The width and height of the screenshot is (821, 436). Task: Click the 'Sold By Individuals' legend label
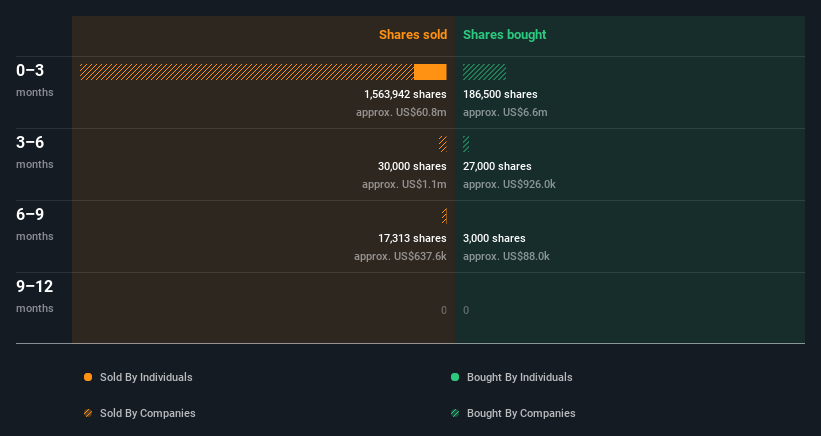pos(146,377)
